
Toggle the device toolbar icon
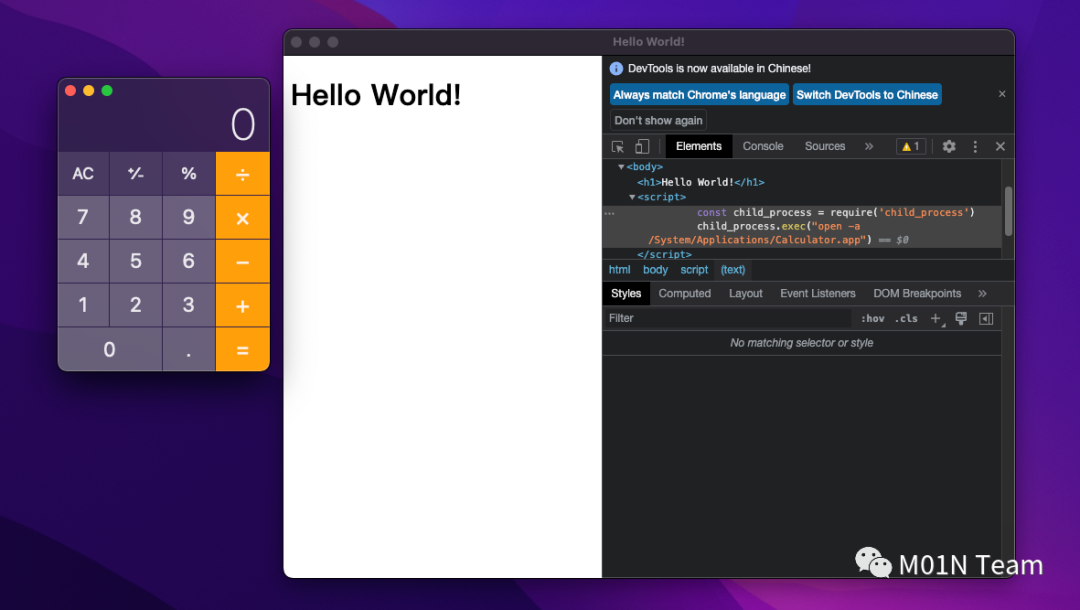[x=642, y=147]
